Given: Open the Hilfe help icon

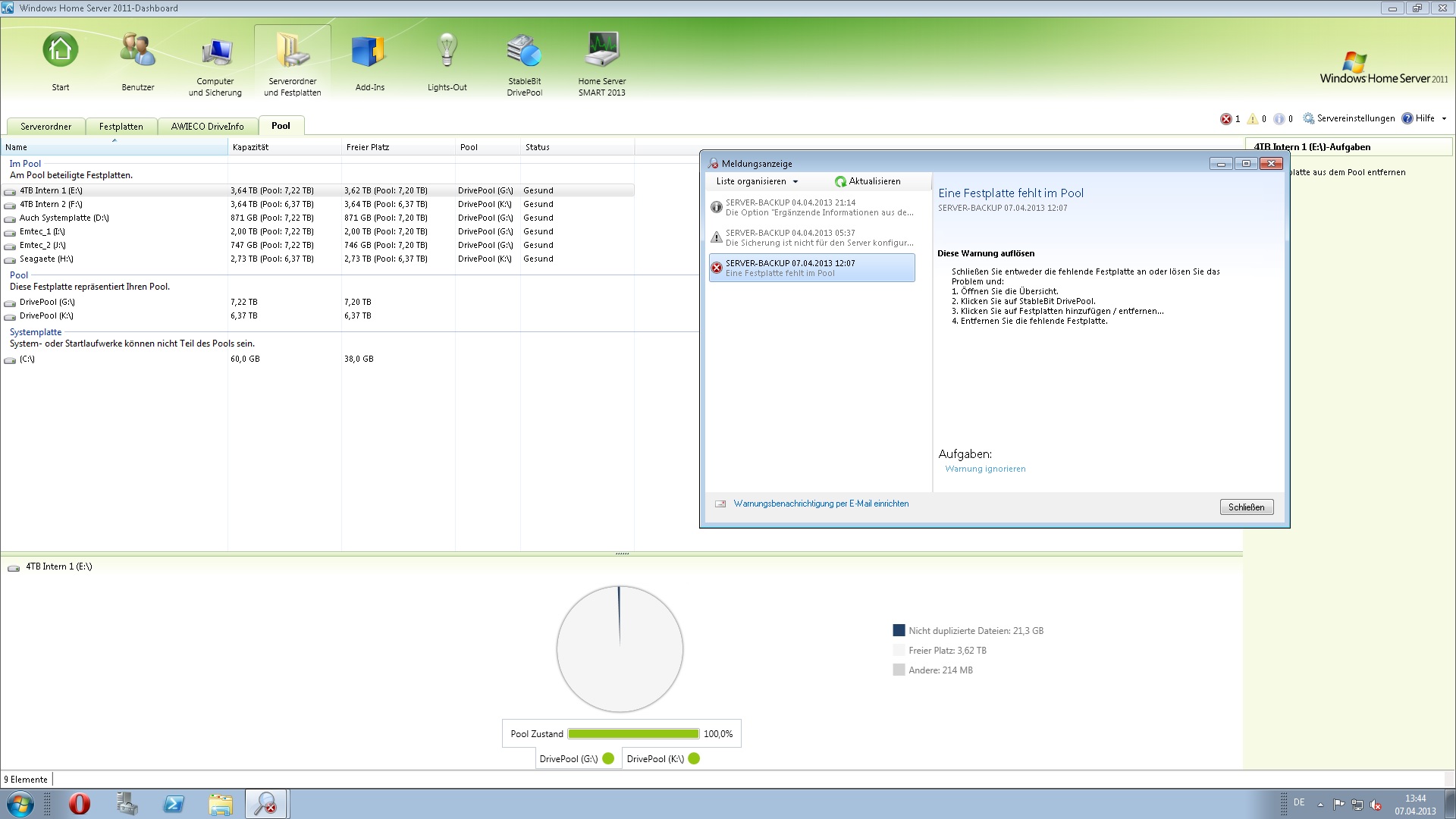Looking at the screenshot, I should click(1407, 118).
